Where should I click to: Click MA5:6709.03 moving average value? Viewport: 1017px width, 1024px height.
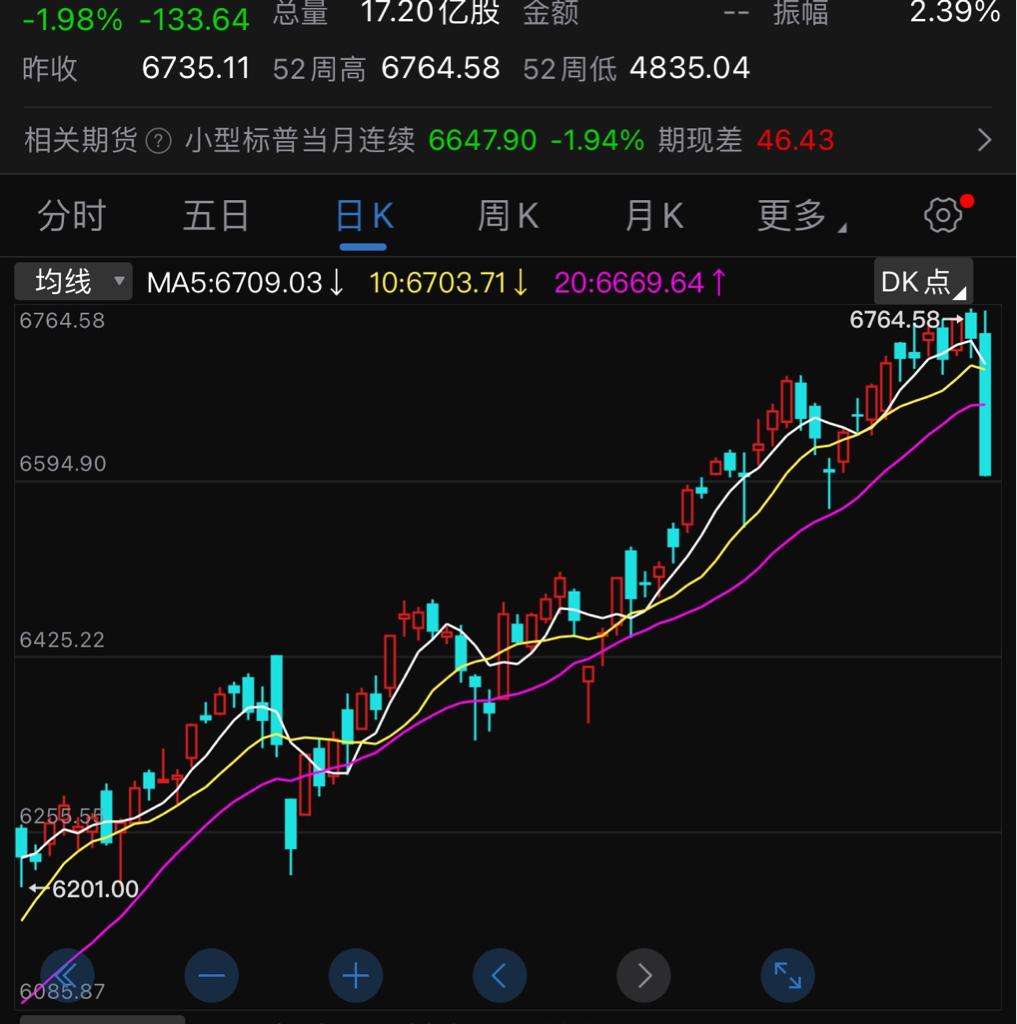coord(245,283)
